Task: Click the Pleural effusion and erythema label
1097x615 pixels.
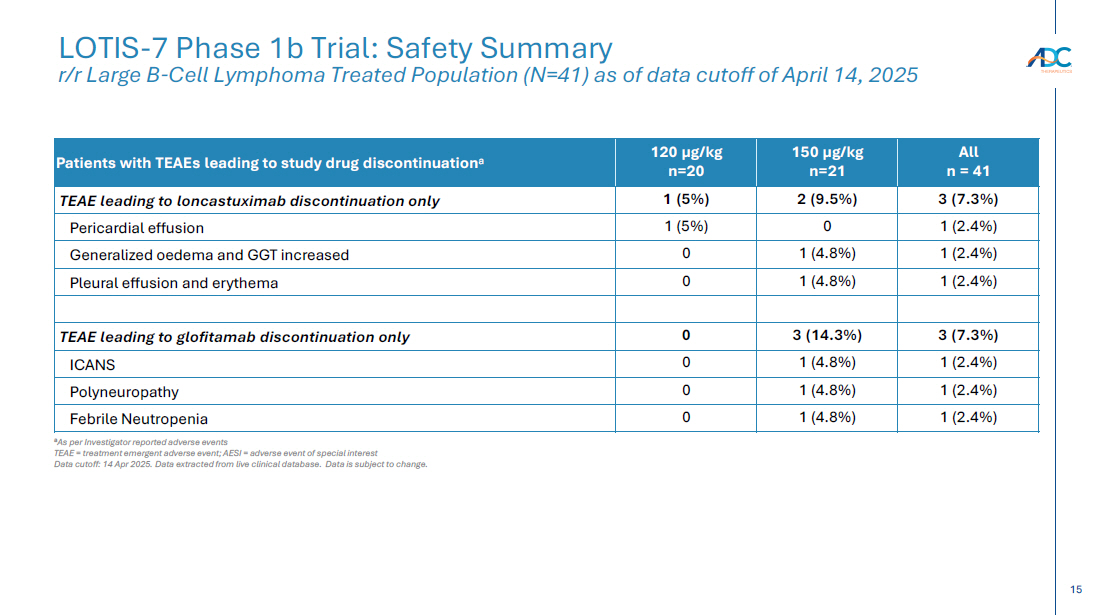Action: (x=174, y=283)
